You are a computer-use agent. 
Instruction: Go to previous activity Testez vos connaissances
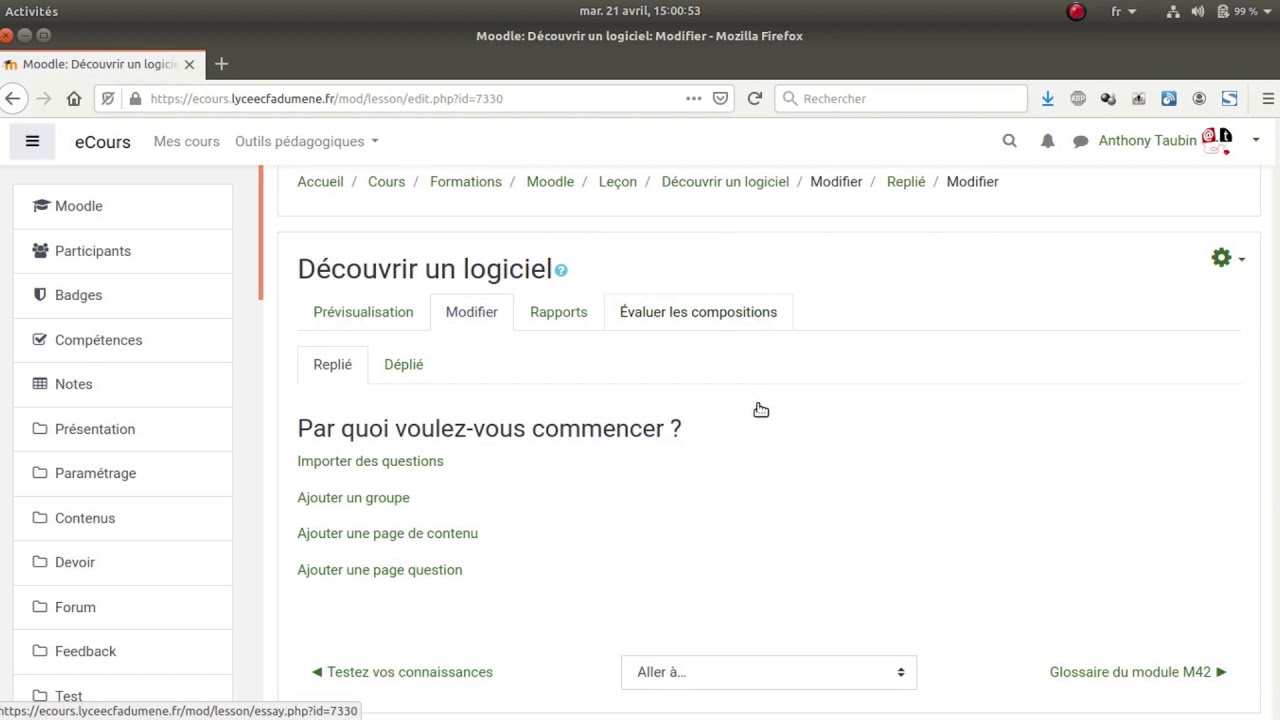pyautogui.click(x=402, y=672)
